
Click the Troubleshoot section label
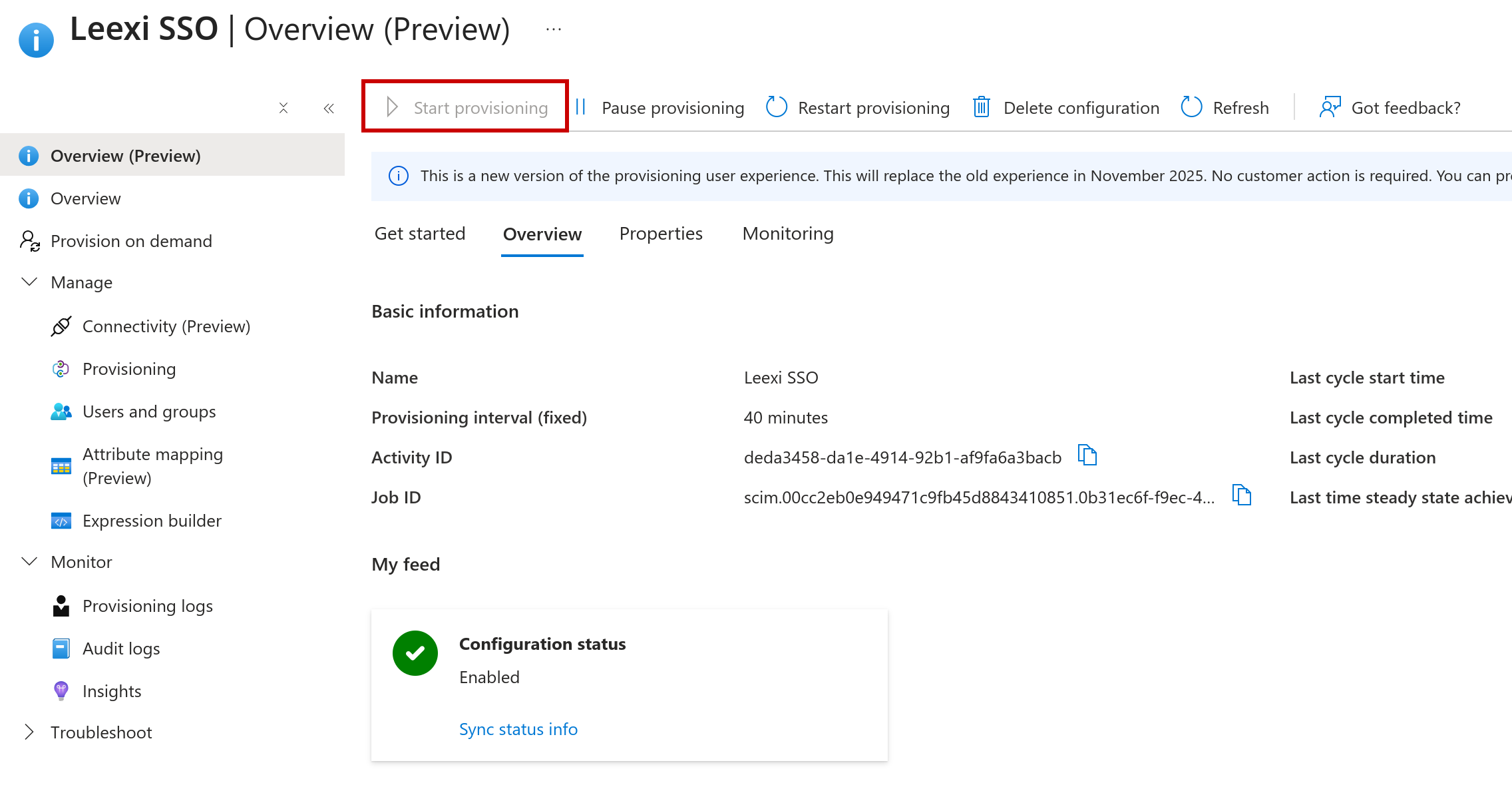point(101,732)
